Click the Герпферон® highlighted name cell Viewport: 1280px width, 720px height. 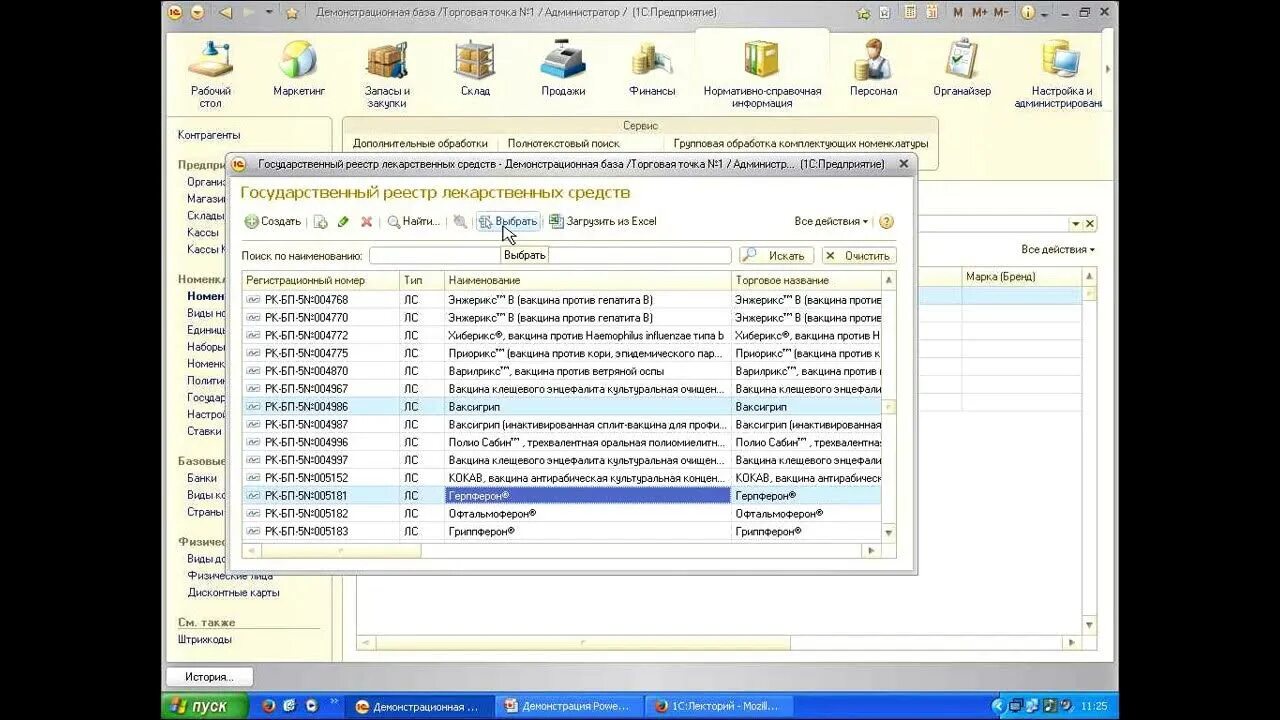point(588,496)
